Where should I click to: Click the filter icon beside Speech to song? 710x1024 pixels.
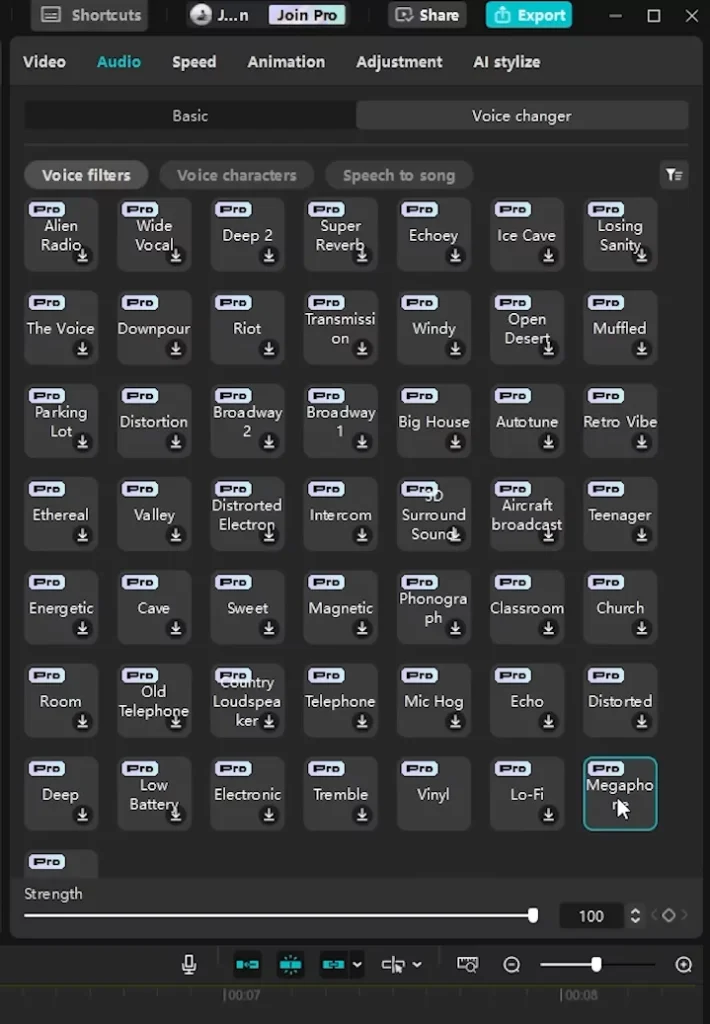click(x=674, y=175)
